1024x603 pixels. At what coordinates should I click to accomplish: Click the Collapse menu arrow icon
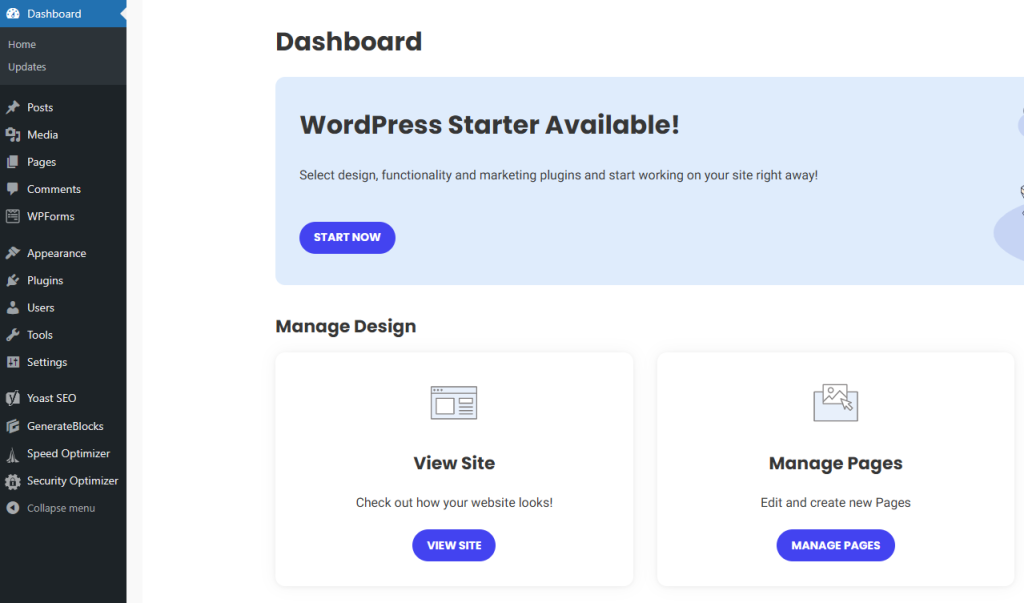pyautogui.click(x=12, y=508)
